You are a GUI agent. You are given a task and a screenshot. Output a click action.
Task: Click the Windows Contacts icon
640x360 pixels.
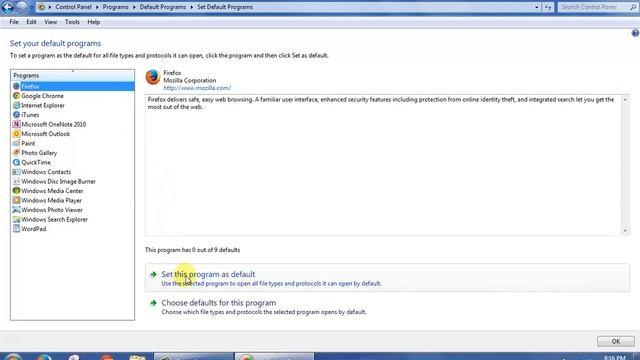(x=16, y=172)
